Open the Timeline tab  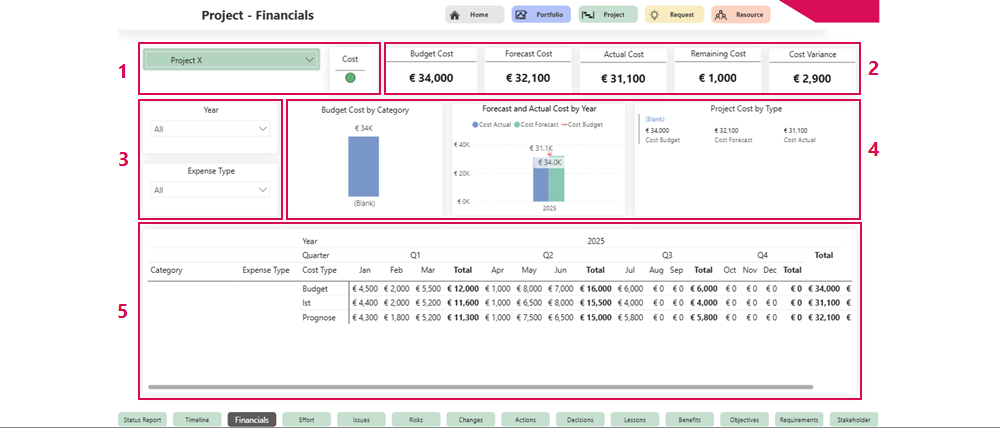[x=197, y=420]
